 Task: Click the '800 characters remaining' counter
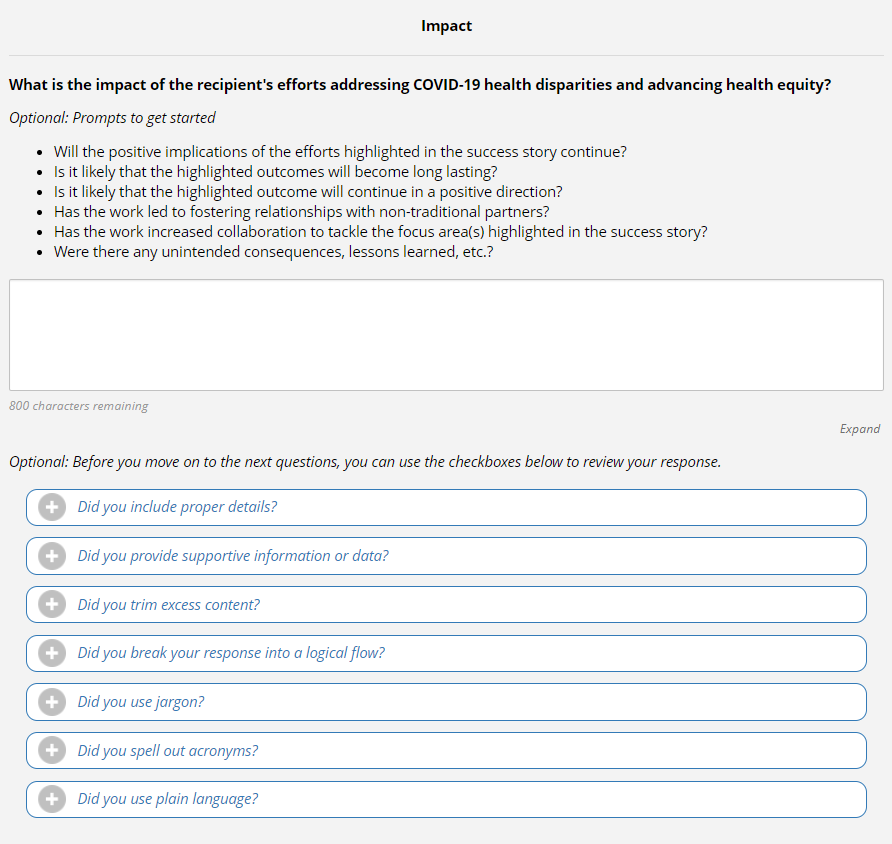tap(78, 406)
